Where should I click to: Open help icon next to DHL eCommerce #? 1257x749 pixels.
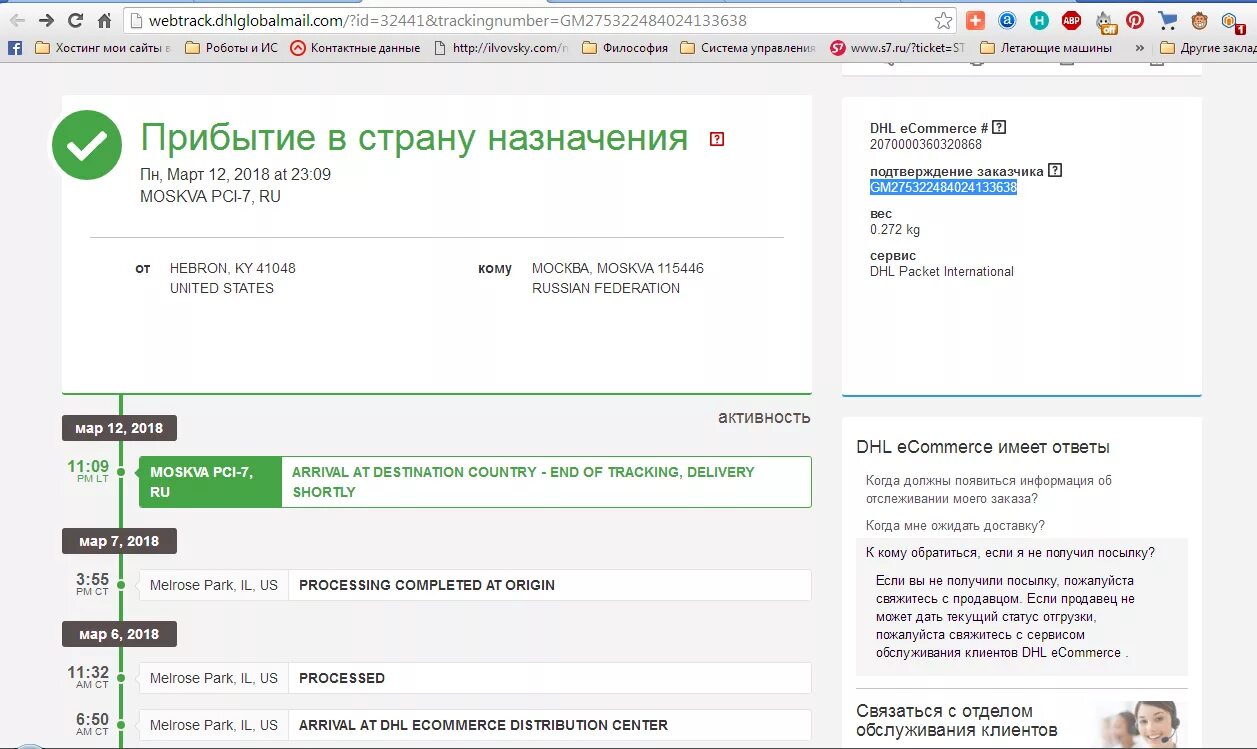coord(999,127)
